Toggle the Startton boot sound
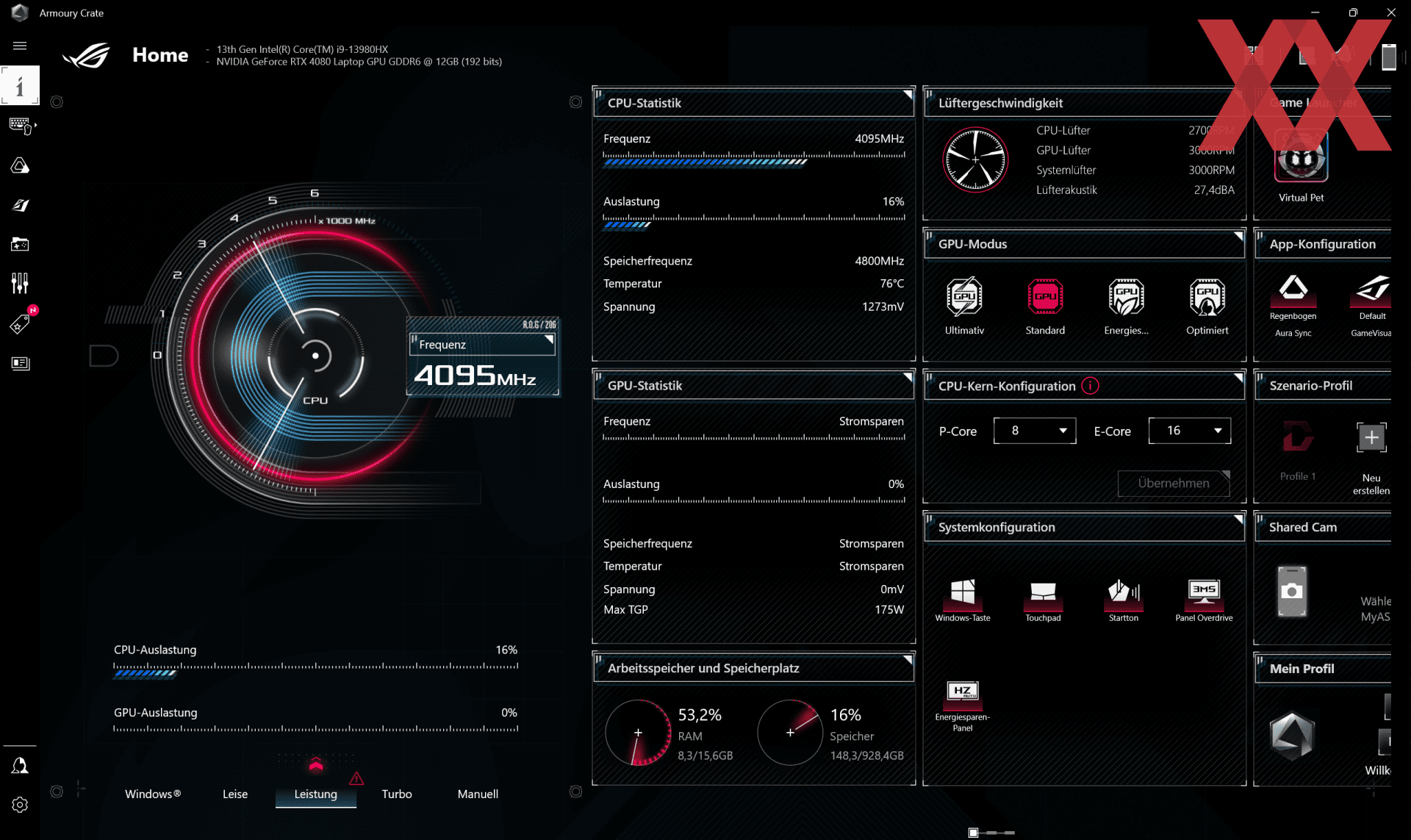Viewport: 1411px width, 840px height. (x=1123, y=595)
